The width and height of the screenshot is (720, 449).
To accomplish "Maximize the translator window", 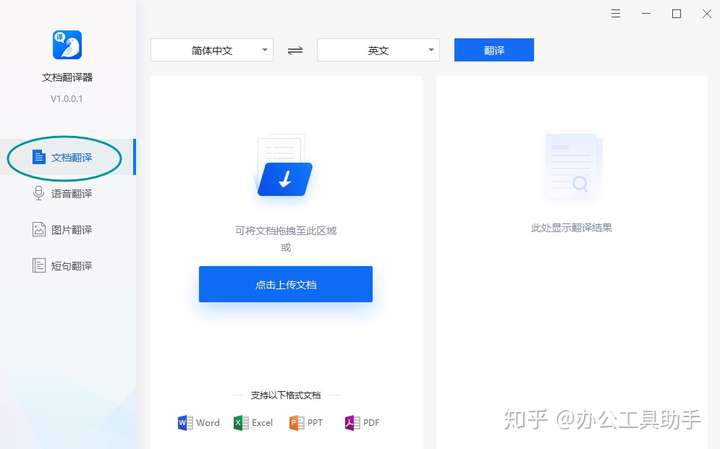I will (676, 14).
